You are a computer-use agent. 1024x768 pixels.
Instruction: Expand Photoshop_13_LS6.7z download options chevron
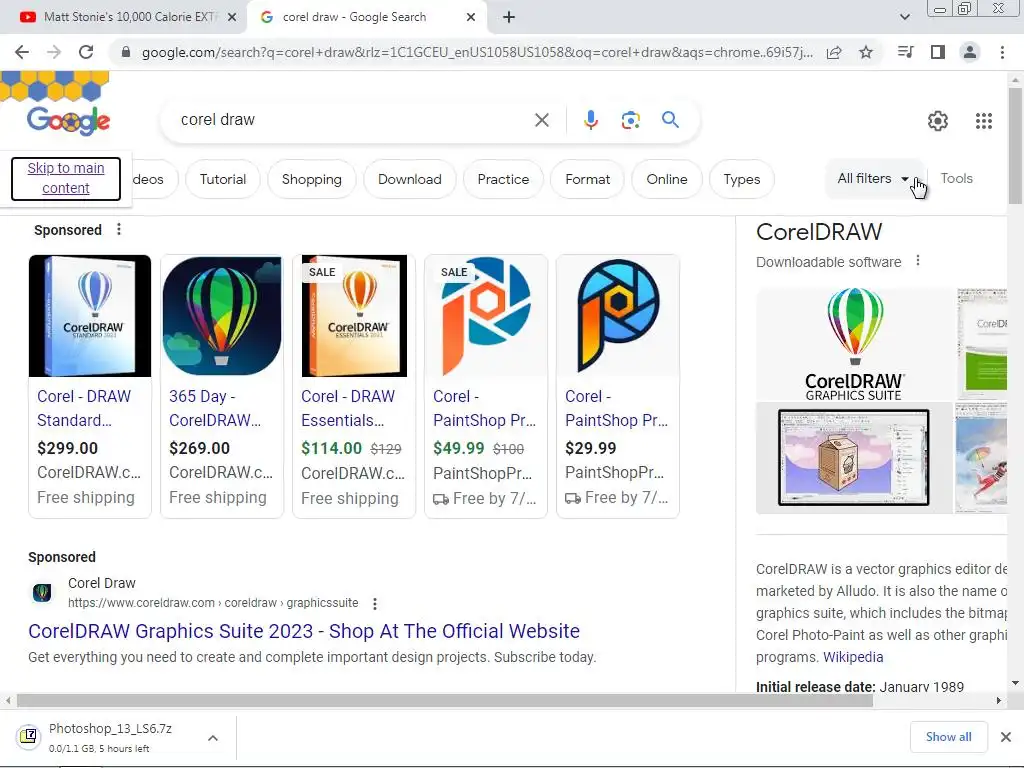213,738
